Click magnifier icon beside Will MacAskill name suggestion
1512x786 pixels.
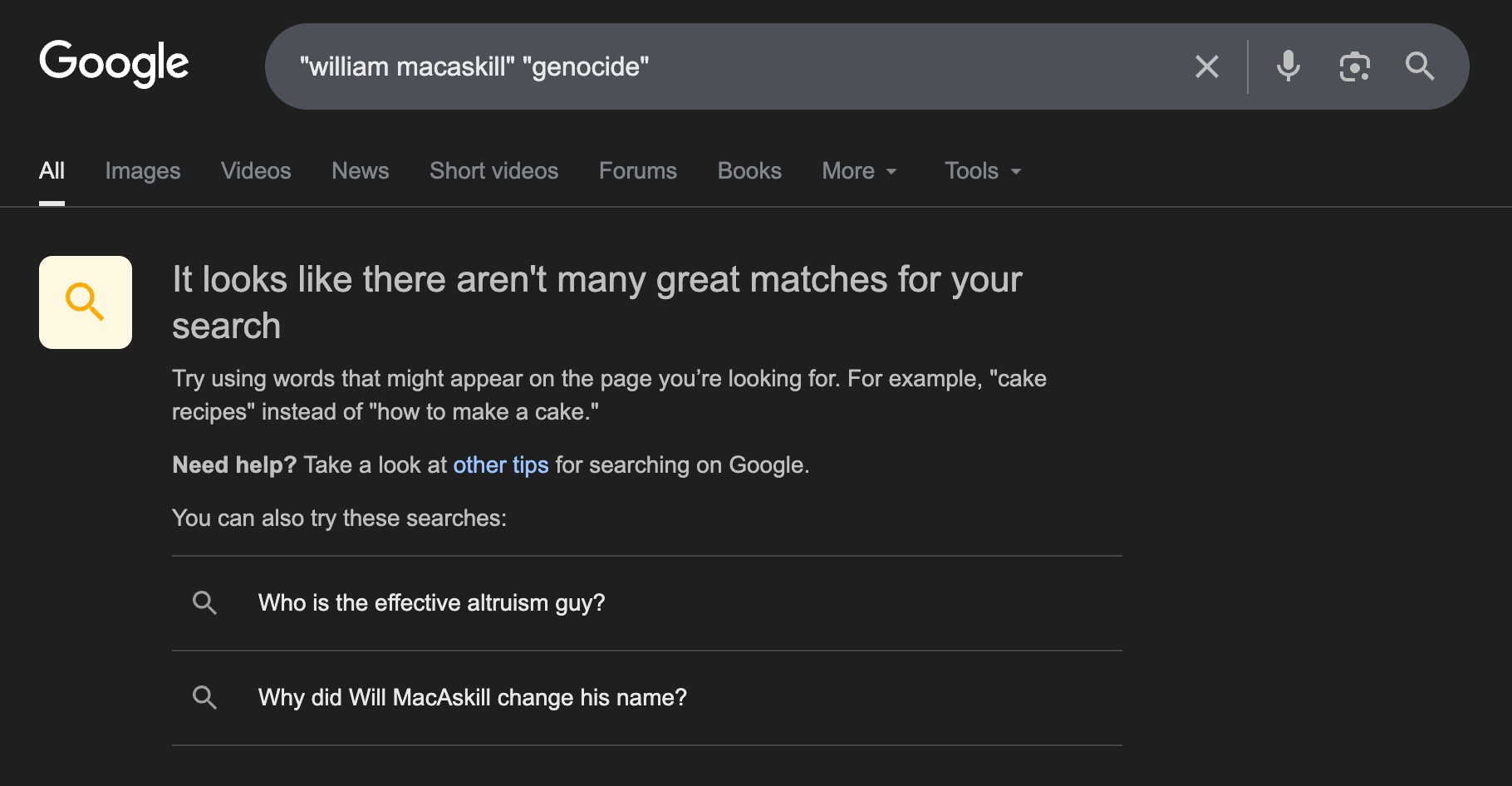(204, 698)
